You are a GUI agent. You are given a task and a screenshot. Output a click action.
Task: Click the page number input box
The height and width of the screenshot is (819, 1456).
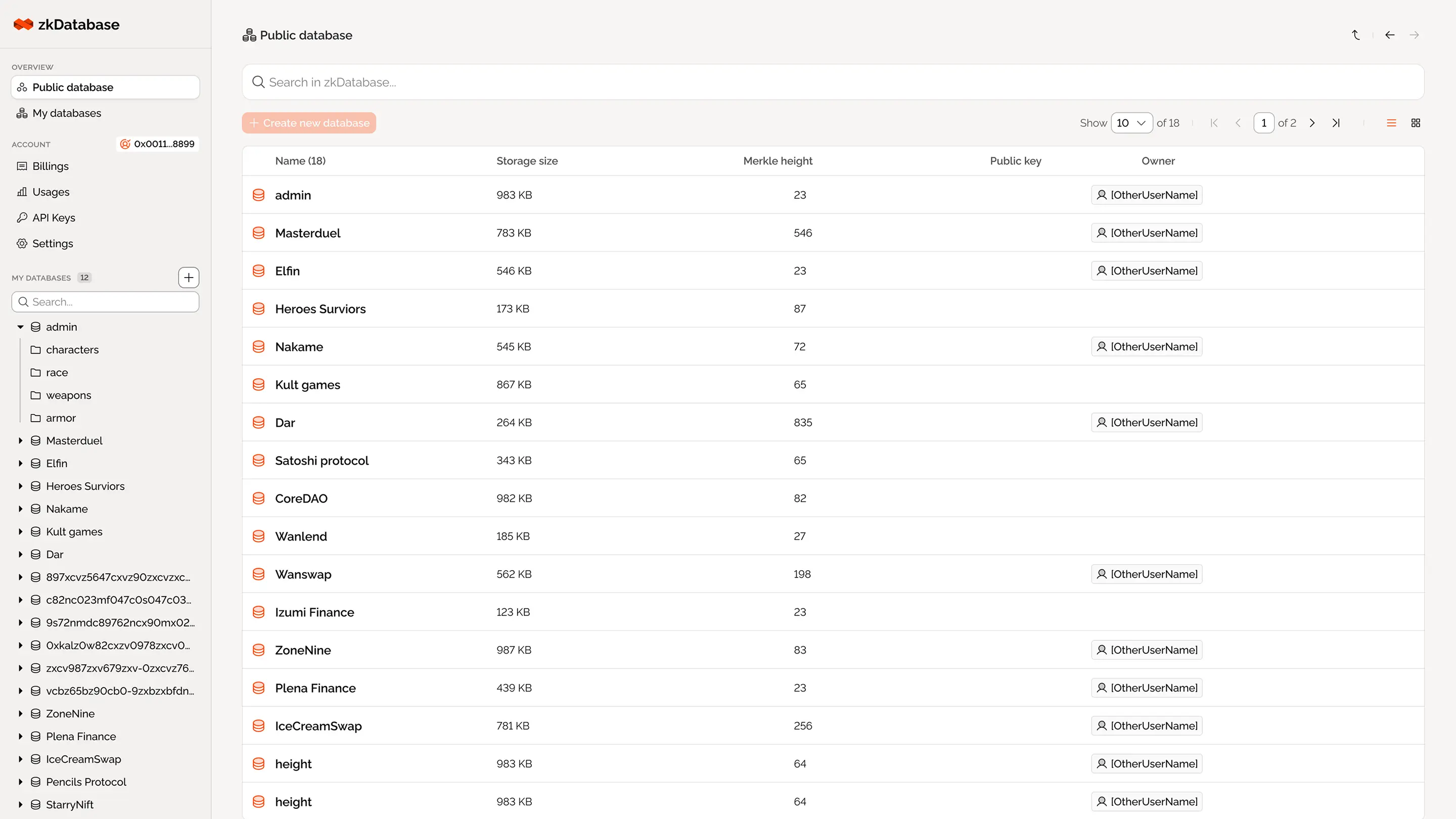point(1264,123)
